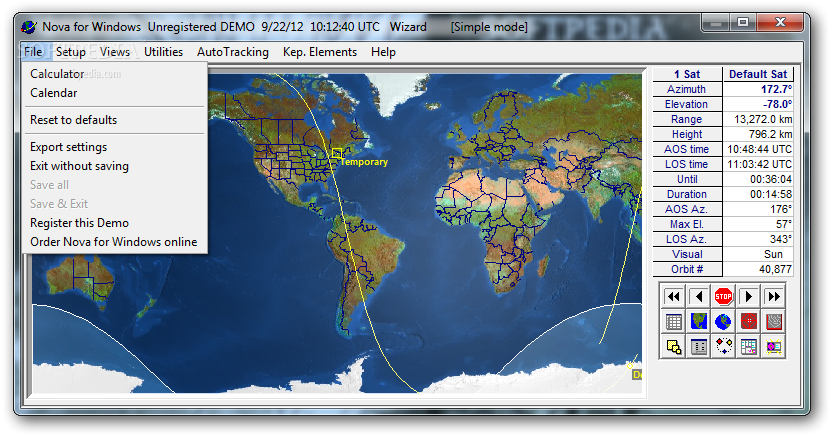Click the azimuth value 172.7°
This screenshot has height=436, width=831.
coord(758,89)
